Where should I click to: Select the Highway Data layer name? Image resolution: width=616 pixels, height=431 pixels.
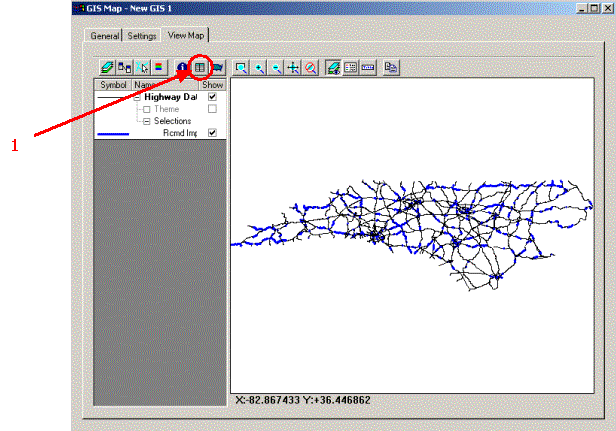pos(170,97)
